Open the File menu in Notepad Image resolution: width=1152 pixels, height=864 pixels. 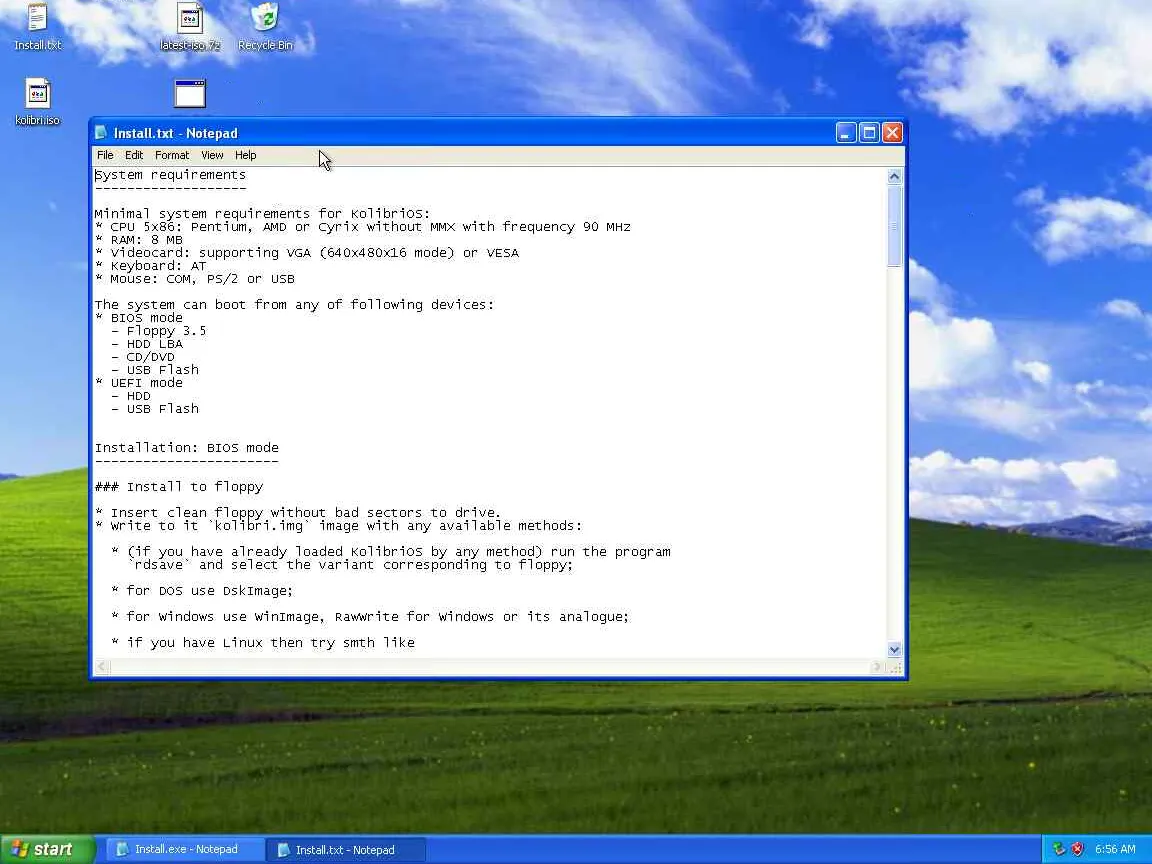click(105, 155)
